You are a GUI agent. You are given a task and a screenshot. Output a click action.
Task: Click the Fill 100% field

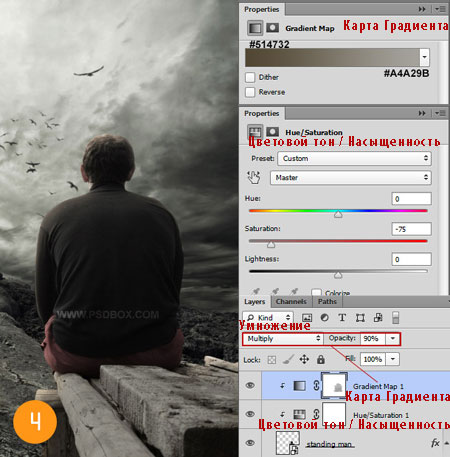pyautogui.click(x=373, y=359)
